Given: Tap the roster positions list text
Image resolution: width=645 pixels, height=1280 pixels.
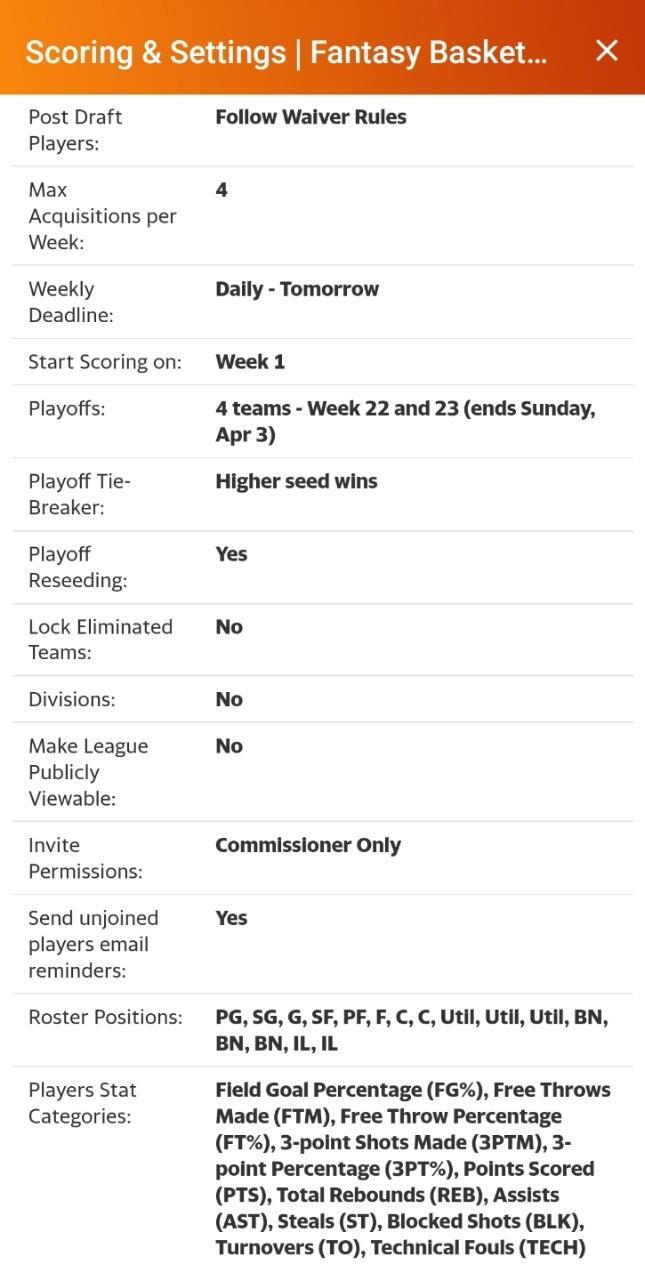Looking at the screenshot, I should [x=411, y=1030].
